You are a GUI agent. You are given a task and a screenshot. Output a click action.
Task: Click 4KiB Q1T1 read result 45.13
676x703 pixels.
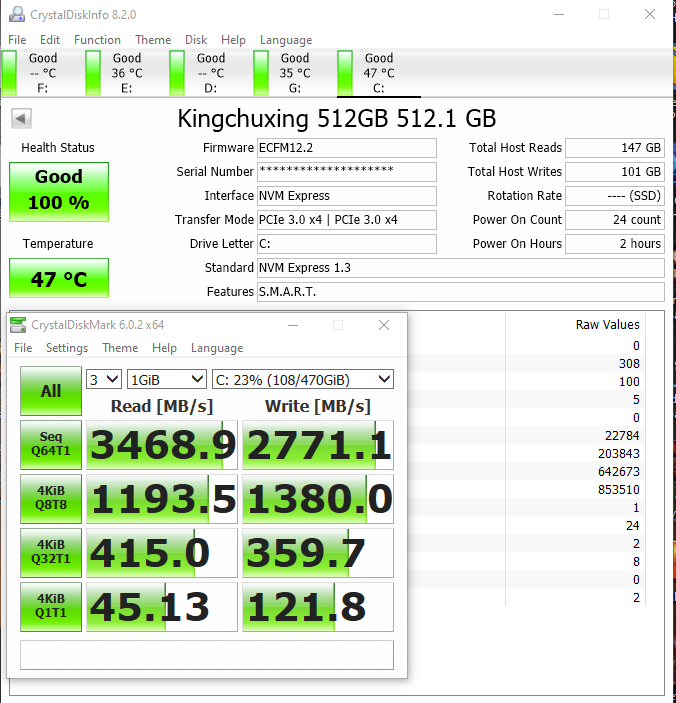162,607
